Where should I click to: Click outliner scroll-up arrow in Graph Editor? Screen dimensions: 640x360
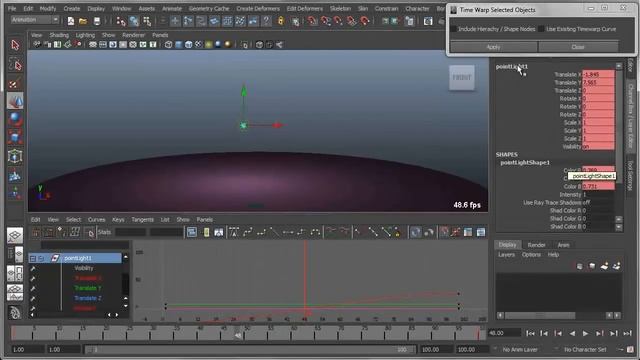point(125,257)
